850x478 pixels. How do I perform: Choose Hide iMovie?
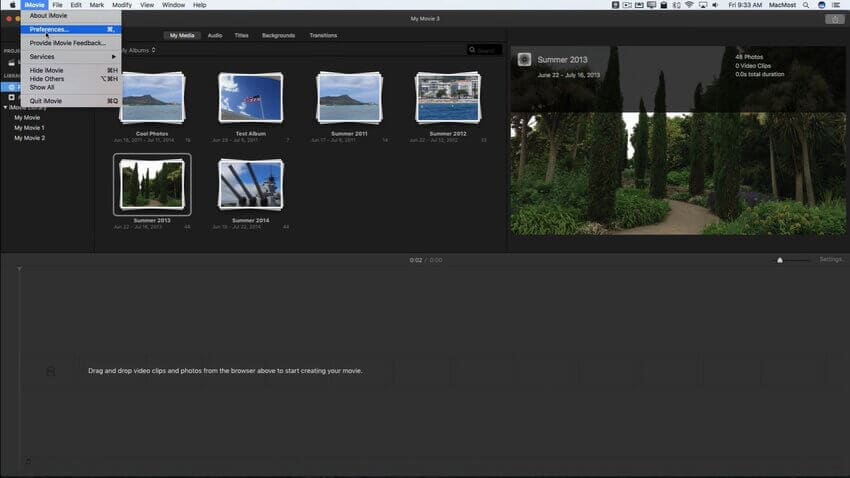click(x=71, y=70)
